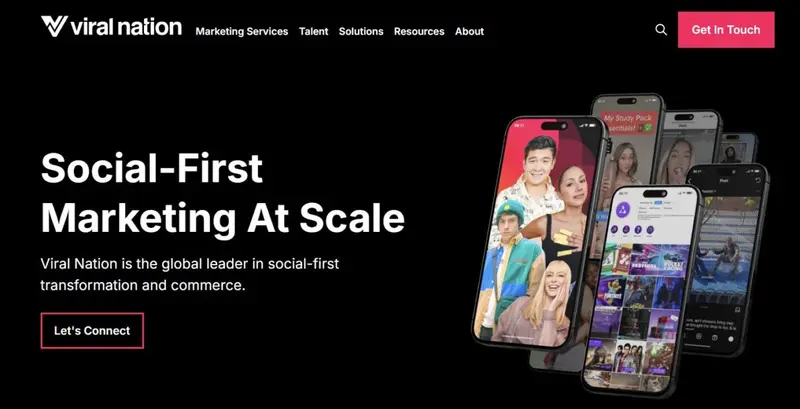
Task: Click the Viral Nation logo
Action: point(111,26)
